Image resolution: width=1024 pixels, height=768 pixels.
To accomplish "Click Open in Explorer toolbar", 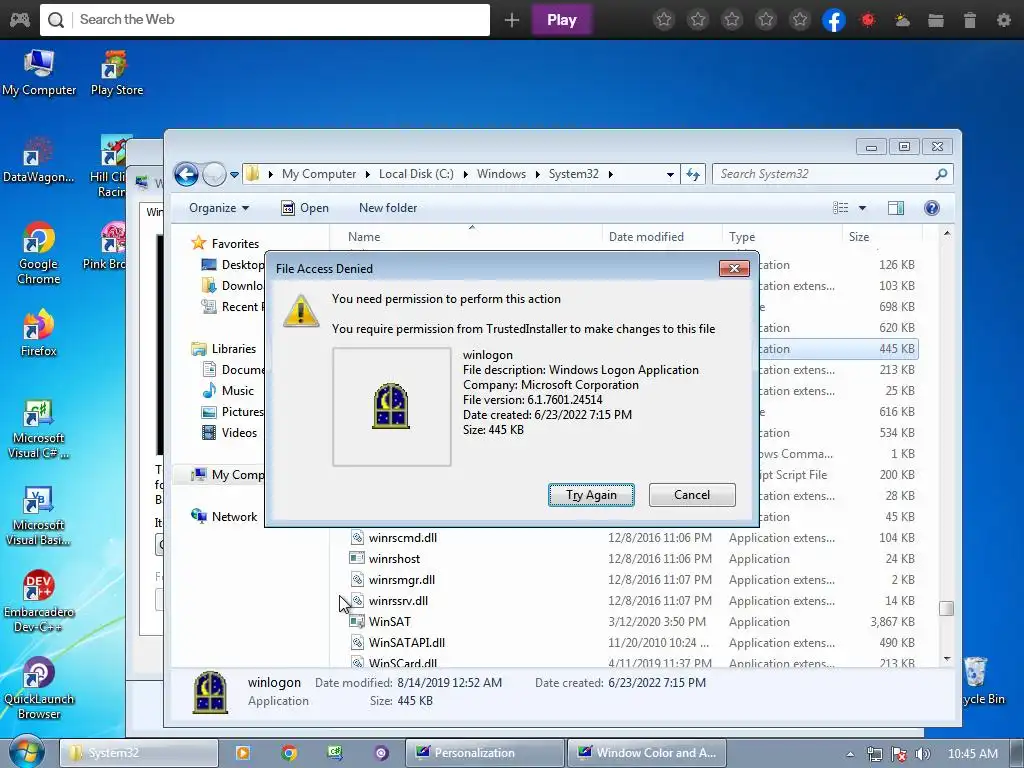I will coord(305,208).
